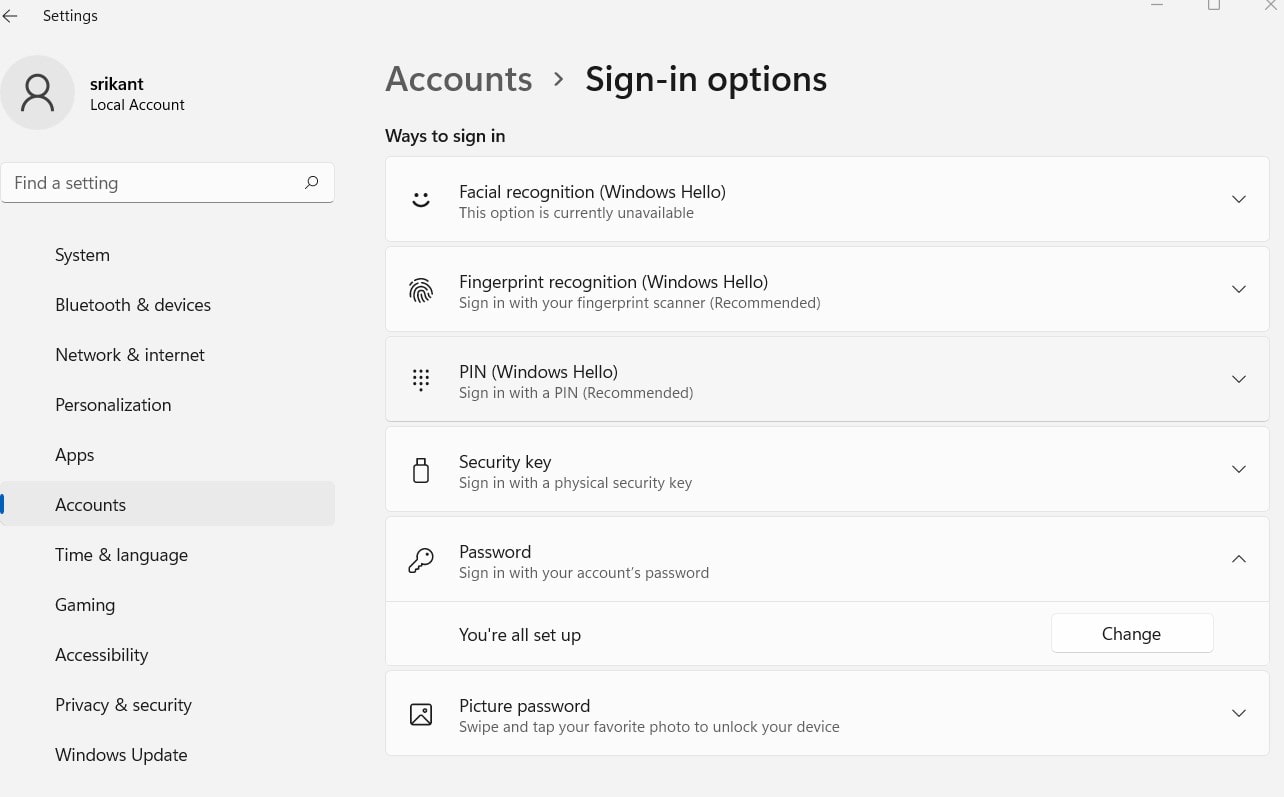The image size is (1284, 797).
Task: Open Privacy & security settings
Action: [168, 705]
